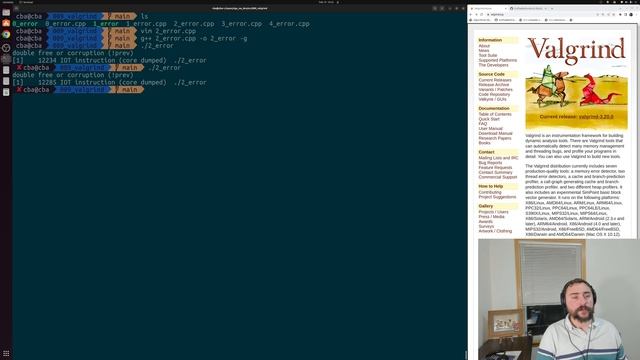
Task: Open Current Releases link
Action: (x=495, y=80)
